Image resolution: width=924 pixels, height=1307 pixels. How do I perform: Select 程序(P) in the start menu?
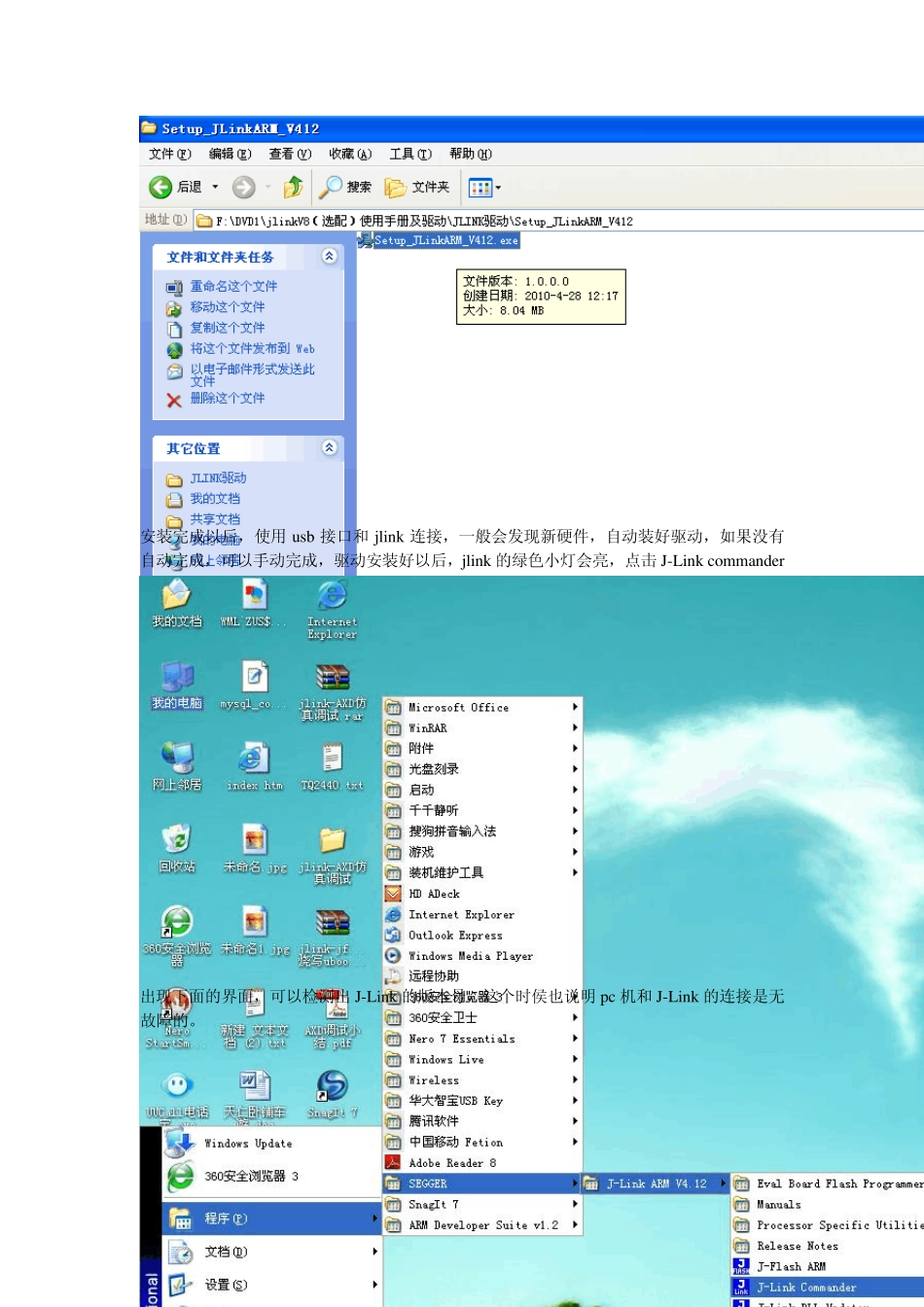271,1218
